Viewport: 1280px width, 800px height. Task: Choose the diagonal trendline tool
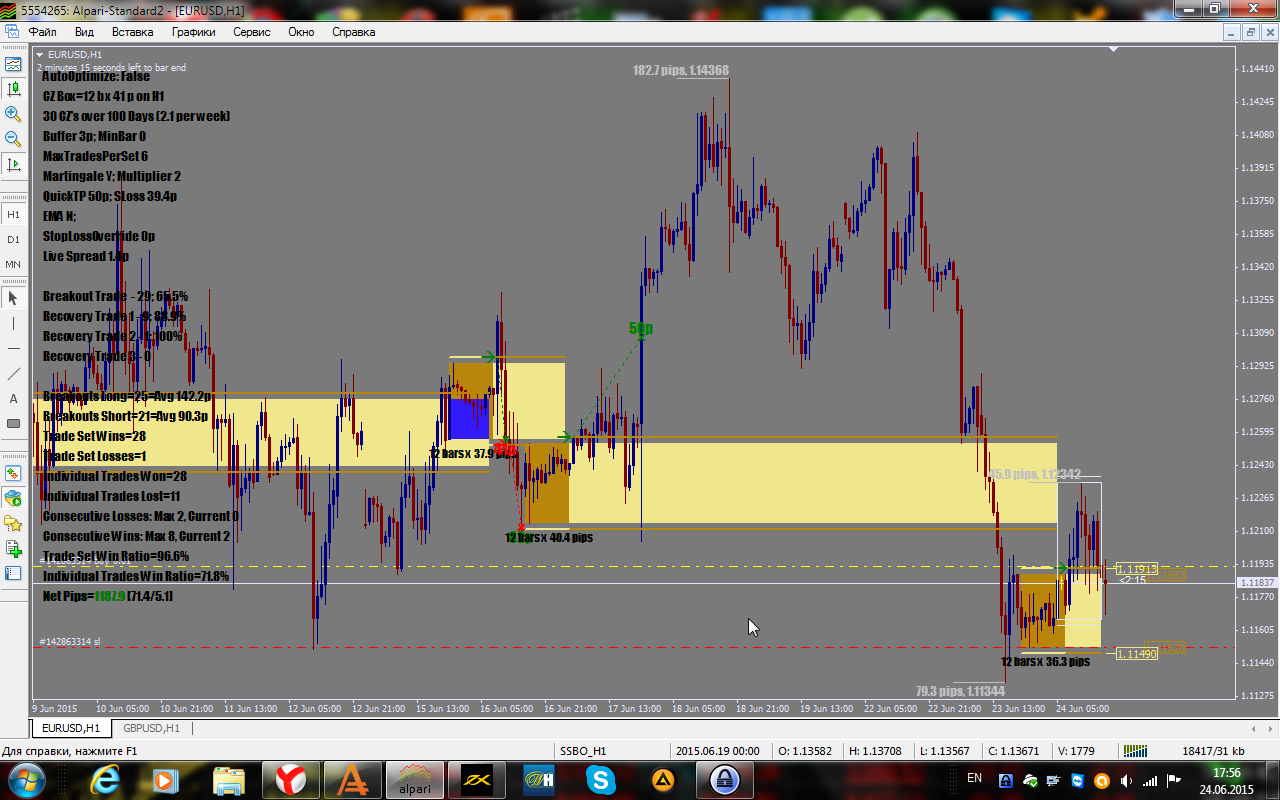[13, 373]
